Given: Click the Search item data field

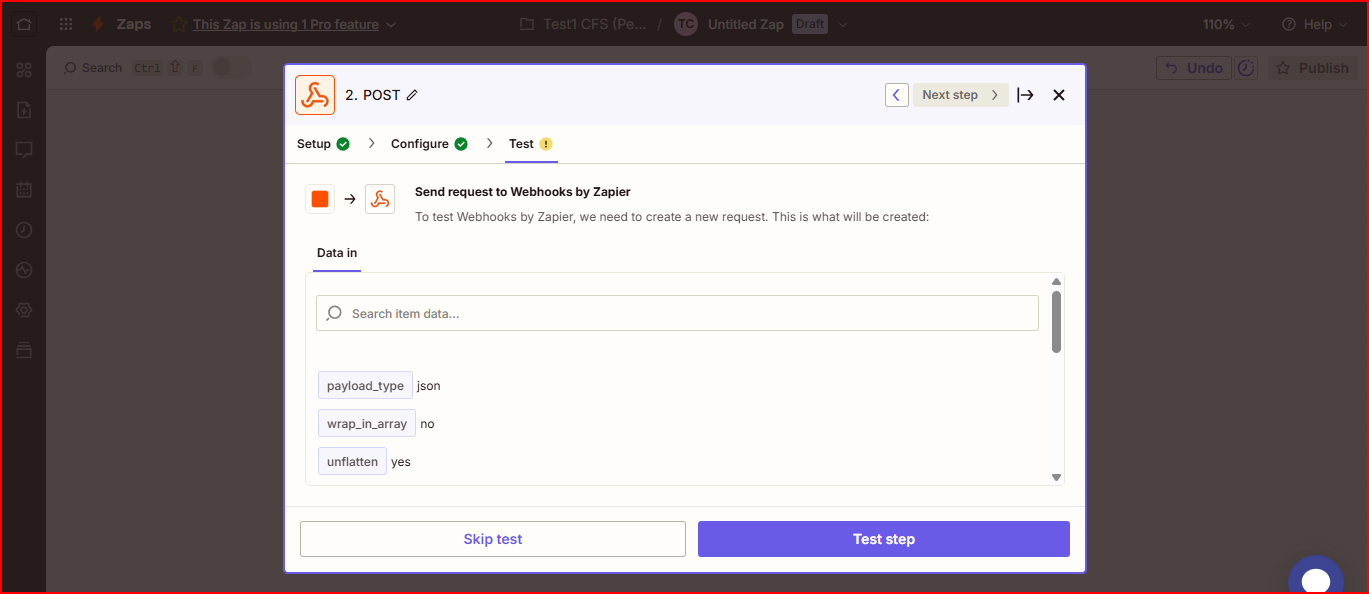Looking at the screenshot, I should click(677, 313).
